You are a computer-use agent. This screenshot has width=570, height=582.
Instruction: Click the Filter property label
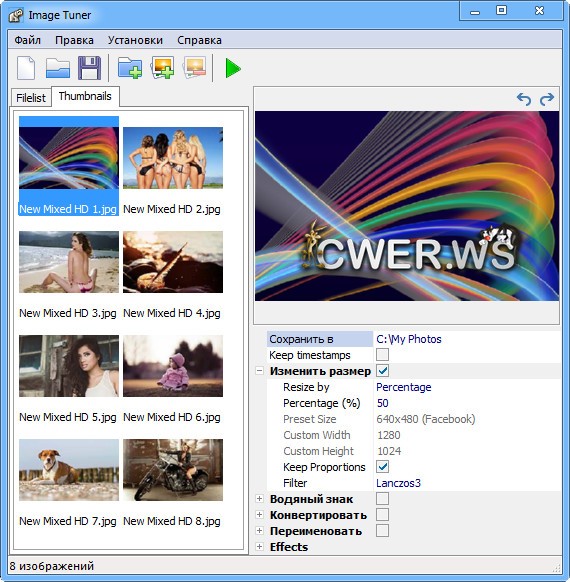[295, 483]
